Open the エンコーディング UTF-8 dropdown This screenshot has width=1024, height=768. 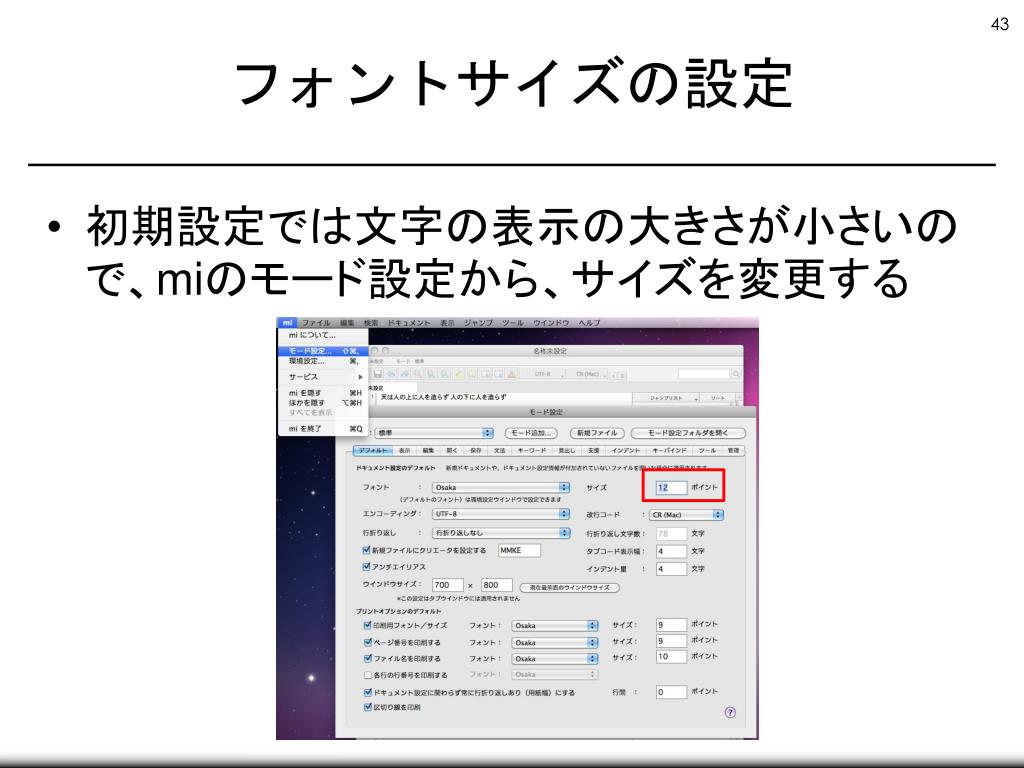coord(501,514)
